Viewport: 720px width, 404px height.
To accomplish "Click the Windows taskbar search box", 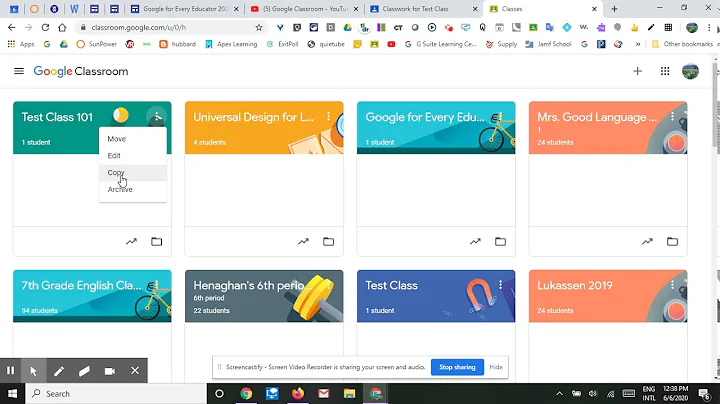I will (x=116, y=393).
